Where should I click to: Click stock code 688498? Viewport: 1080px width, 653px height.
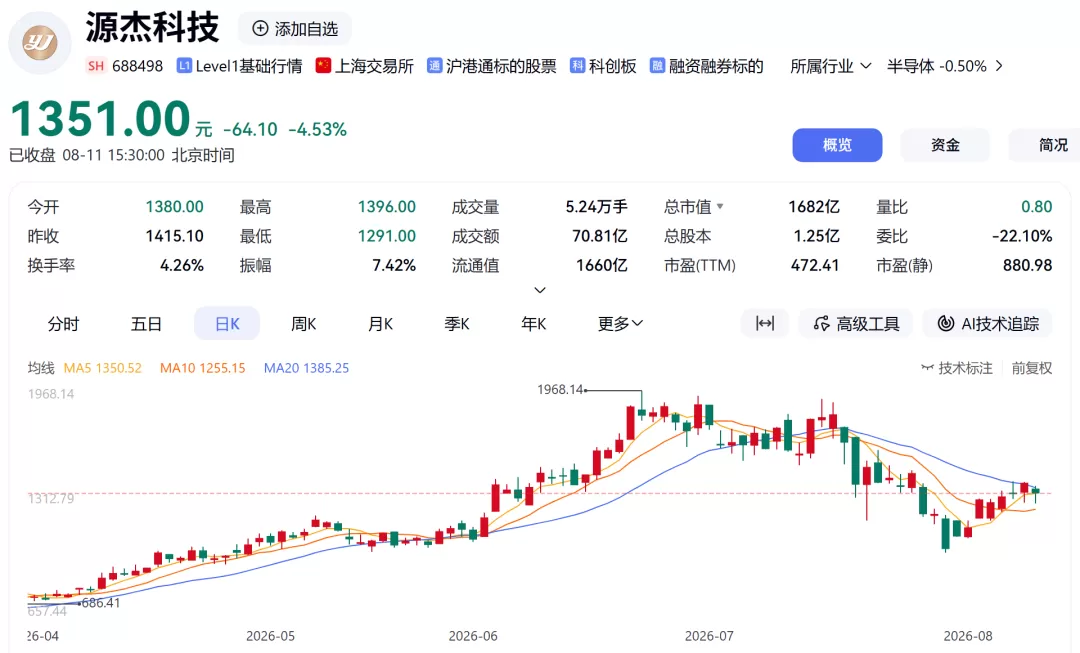point(137,66)
